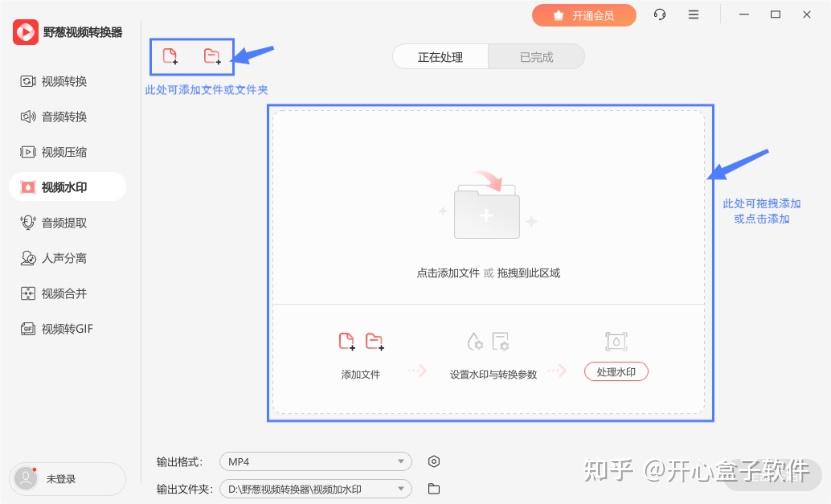Click the watermark settings droplet icon

(474, 341)
